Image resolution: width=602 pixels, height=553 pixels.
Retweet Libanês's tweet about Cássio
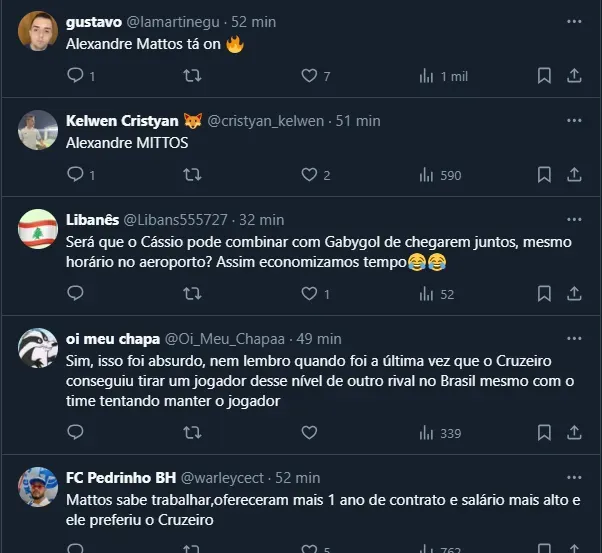(193, 294)
